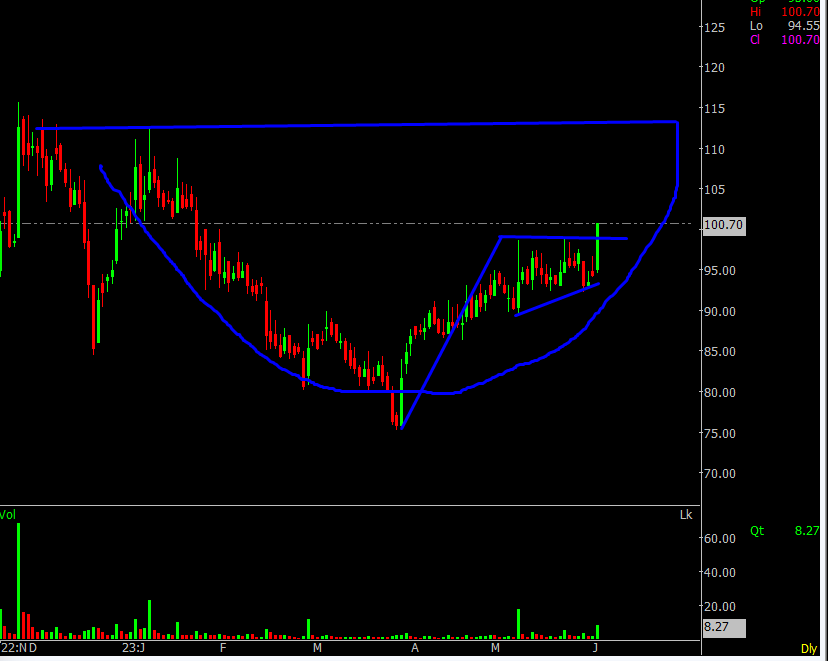This screenshot has width=828, height=661.
Task: Click the 'Qt 8.27' quantity readout
Action: [x=784, y=531]
